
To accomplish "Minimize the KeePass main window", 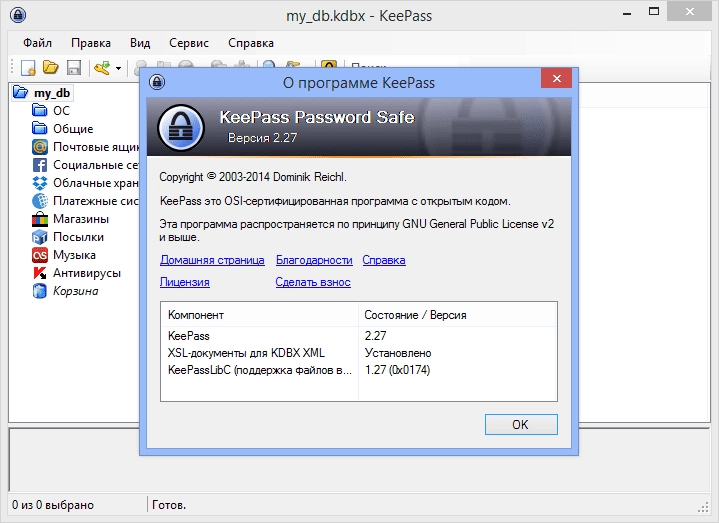I will pos(627,13).
